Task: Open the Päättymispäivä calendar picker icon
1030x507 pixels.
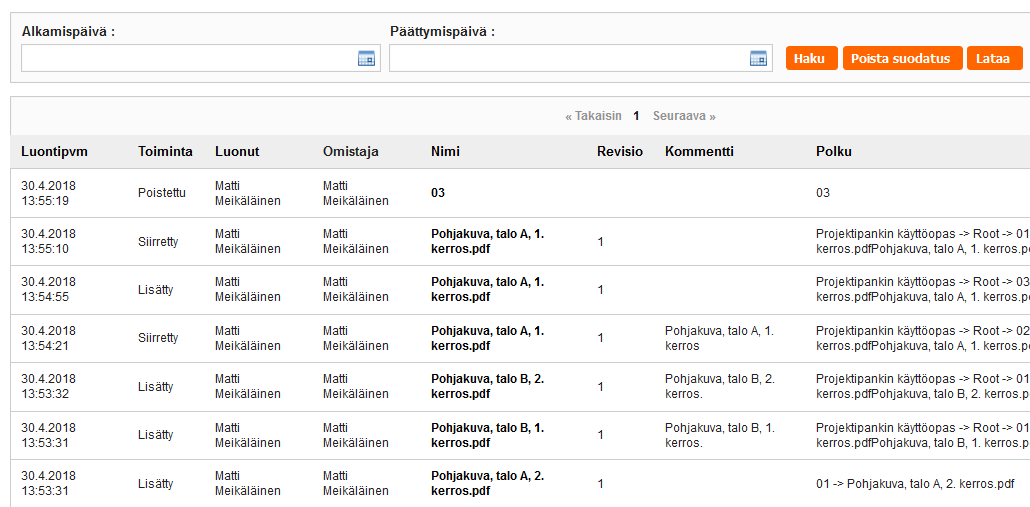Action: 758,59
